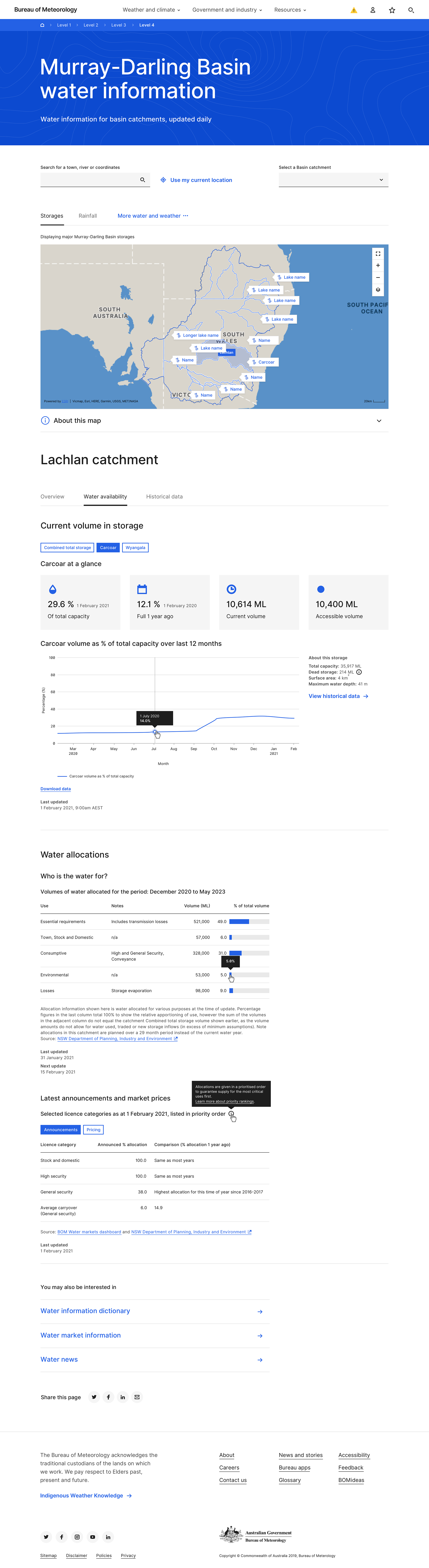Zoom in on the map

378,265
